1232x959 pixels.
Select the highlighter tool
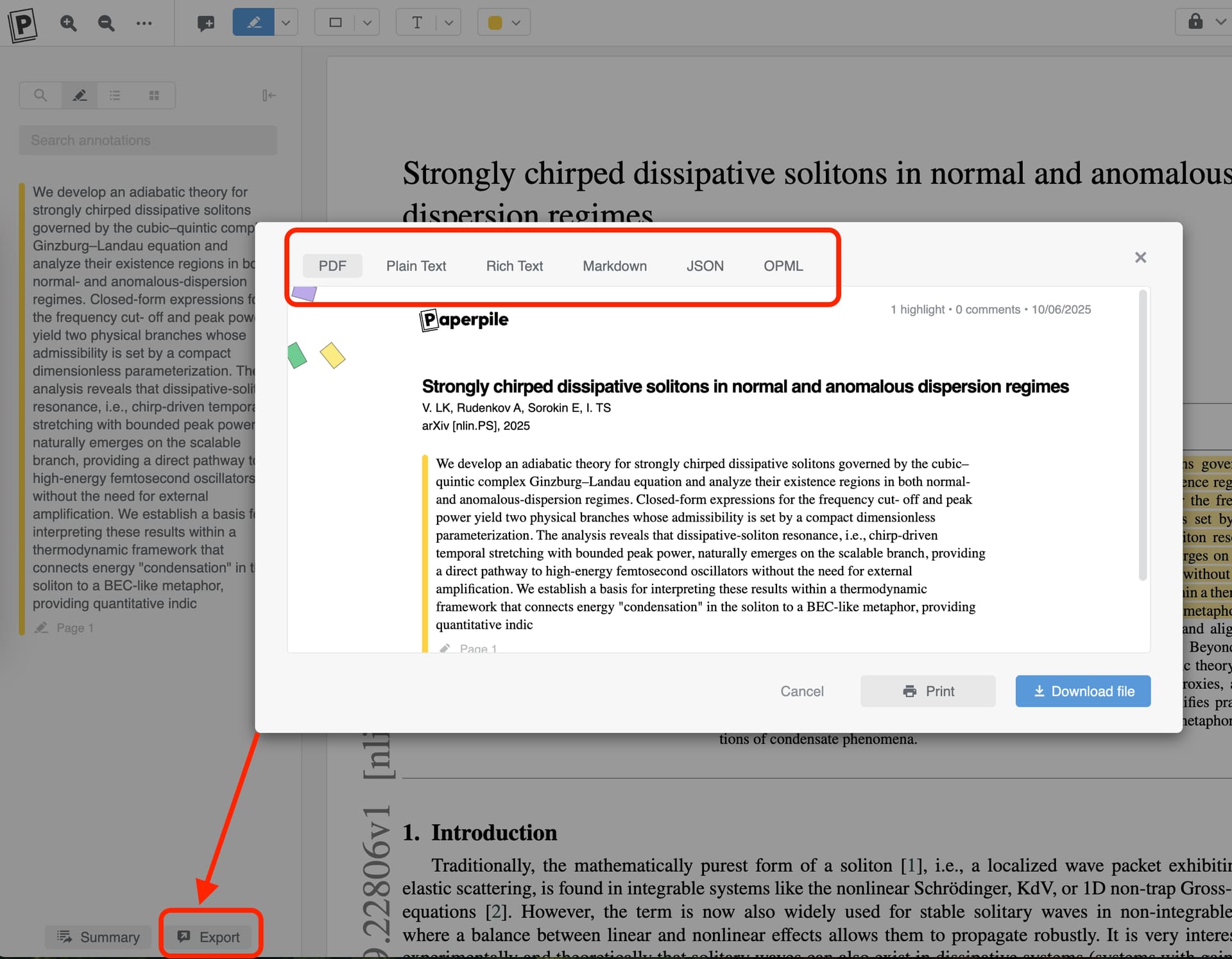[253, 22]
